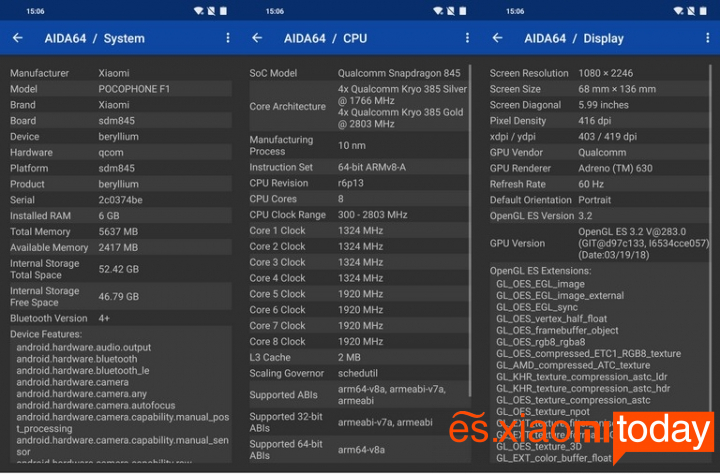Go back from the Display screen
This screenshot has width=720, height=474.
(x=497, y=38)
